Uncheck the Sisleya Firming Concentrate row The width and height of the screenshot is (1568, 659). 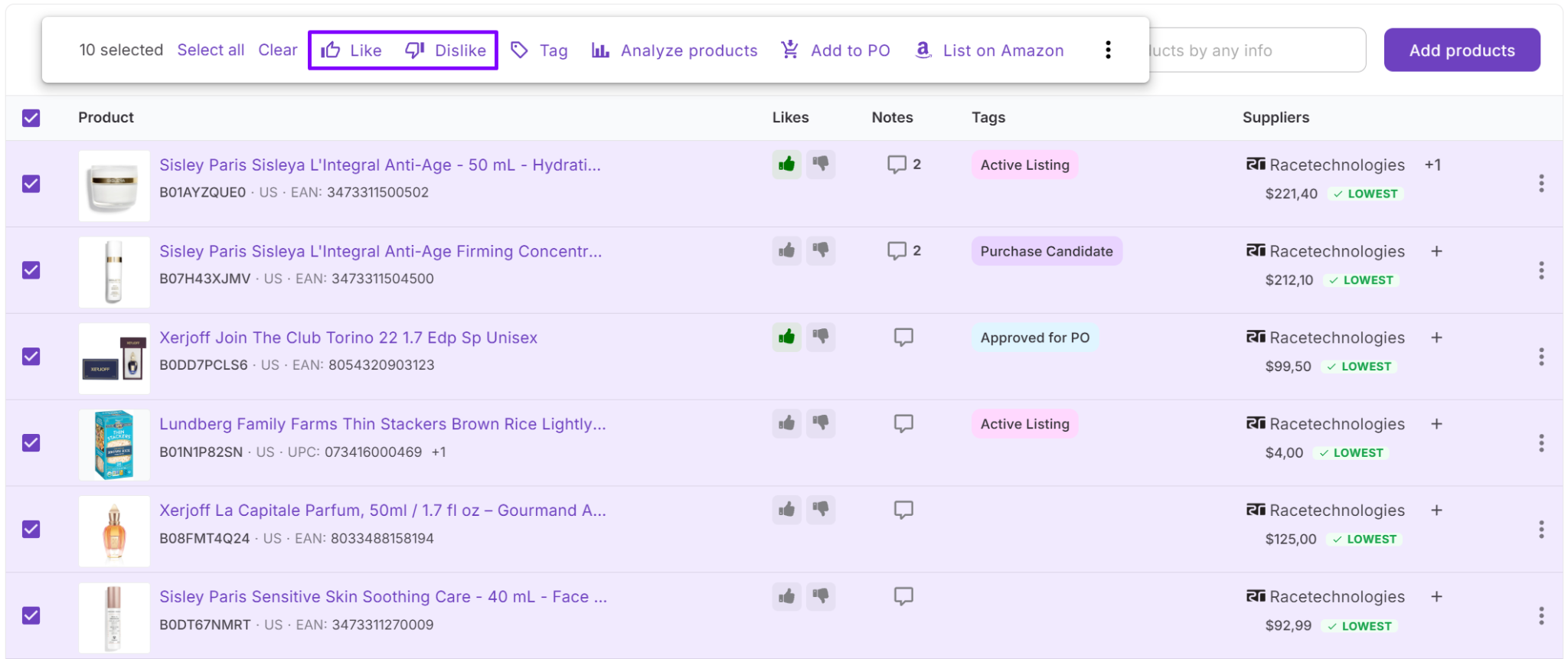(31, 270)
